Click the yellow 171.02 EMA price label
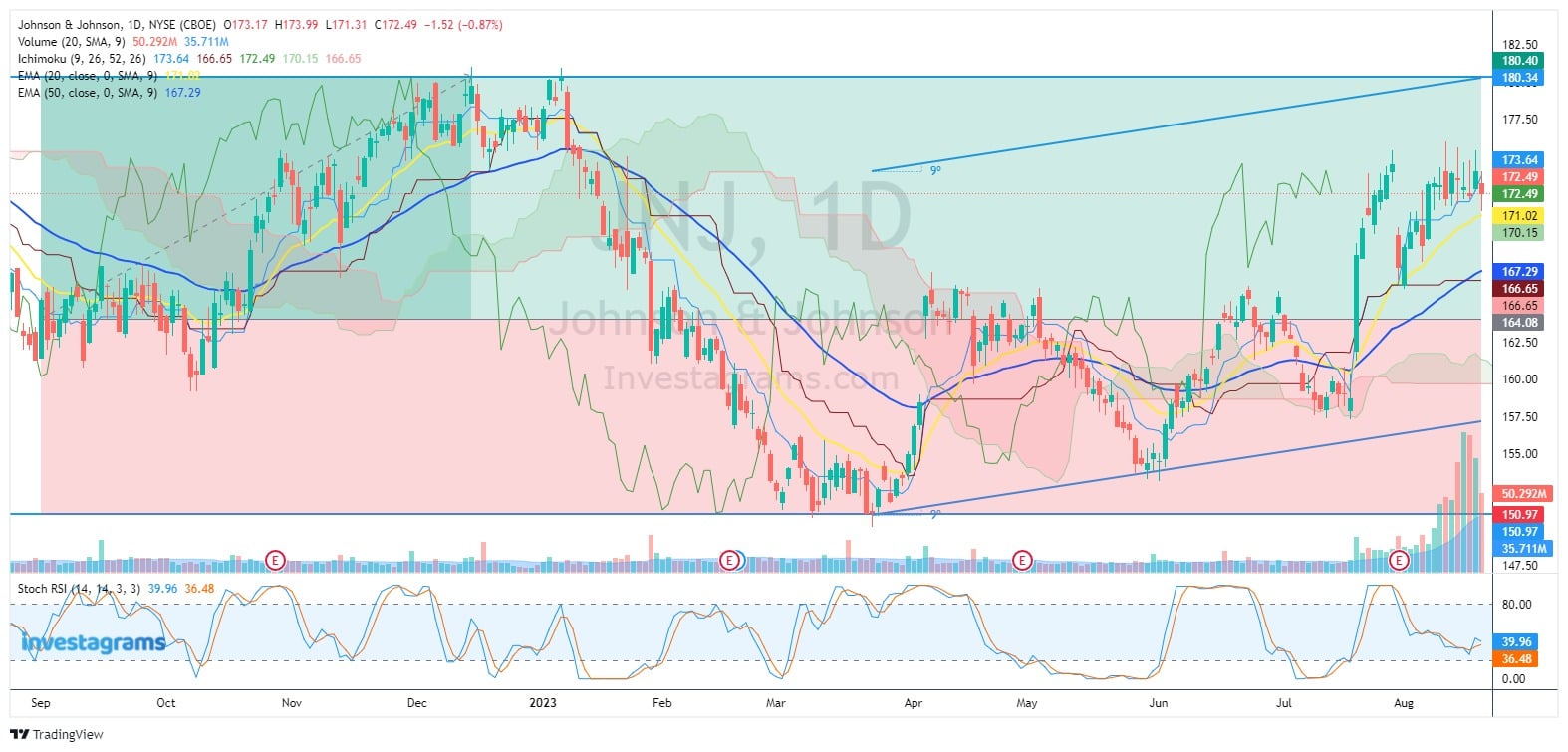 coord(1520,216)
